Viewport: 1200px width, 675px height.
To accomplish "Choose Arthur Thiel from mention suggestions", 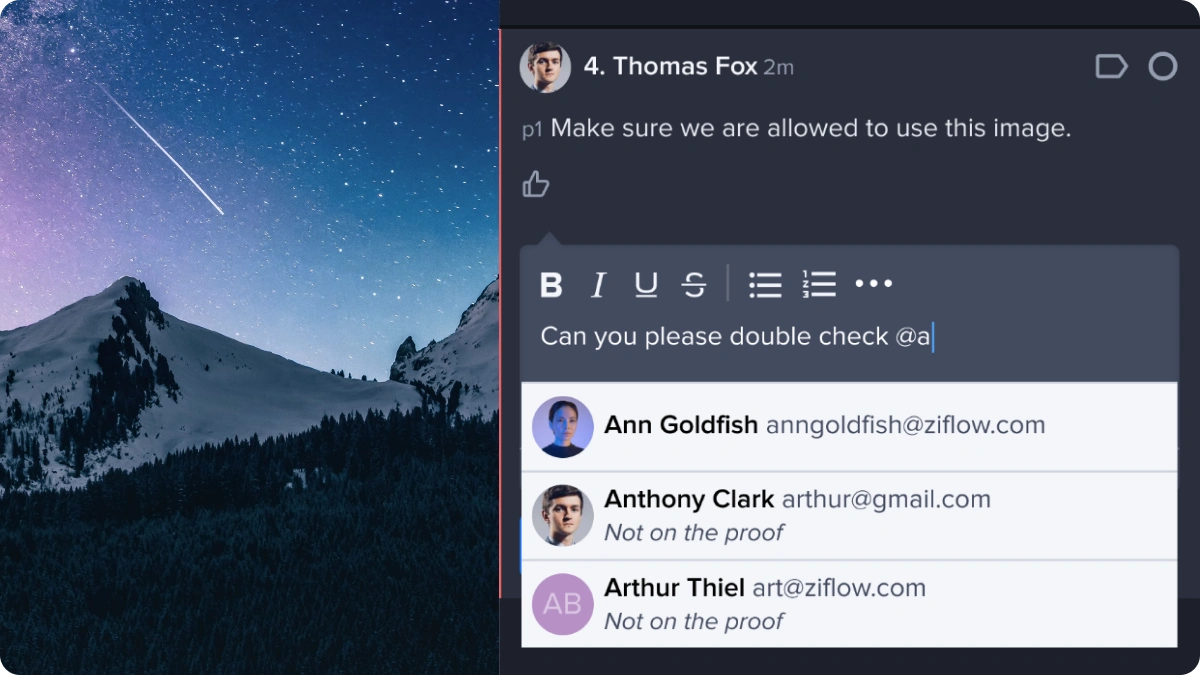I will pyautogui.click(x=848, y=604).
